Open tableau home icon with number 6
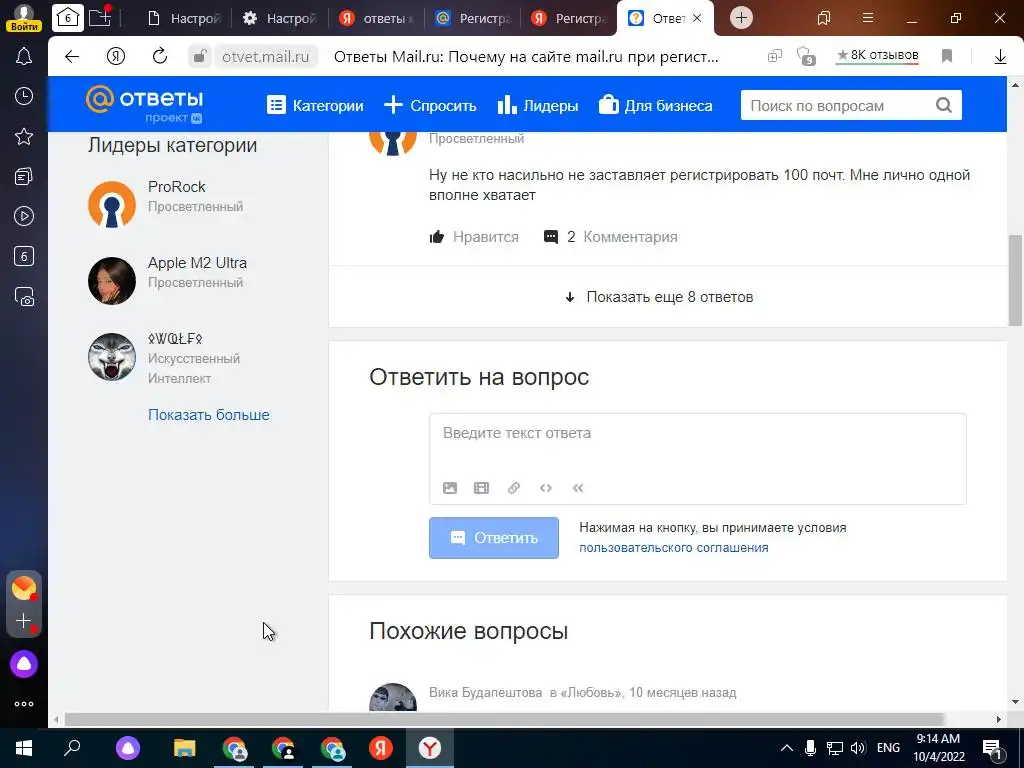The width and height of the screenshot is (1024, 768). pos(68,18)
